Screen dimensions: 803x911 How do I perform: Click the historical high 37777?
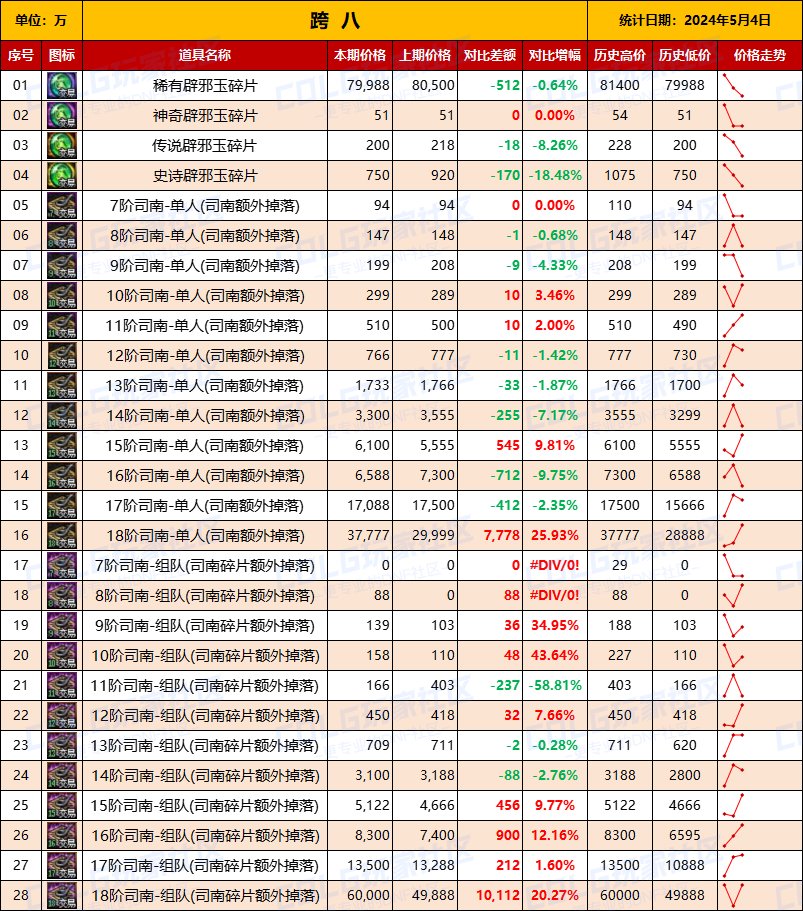pos(619,536)
